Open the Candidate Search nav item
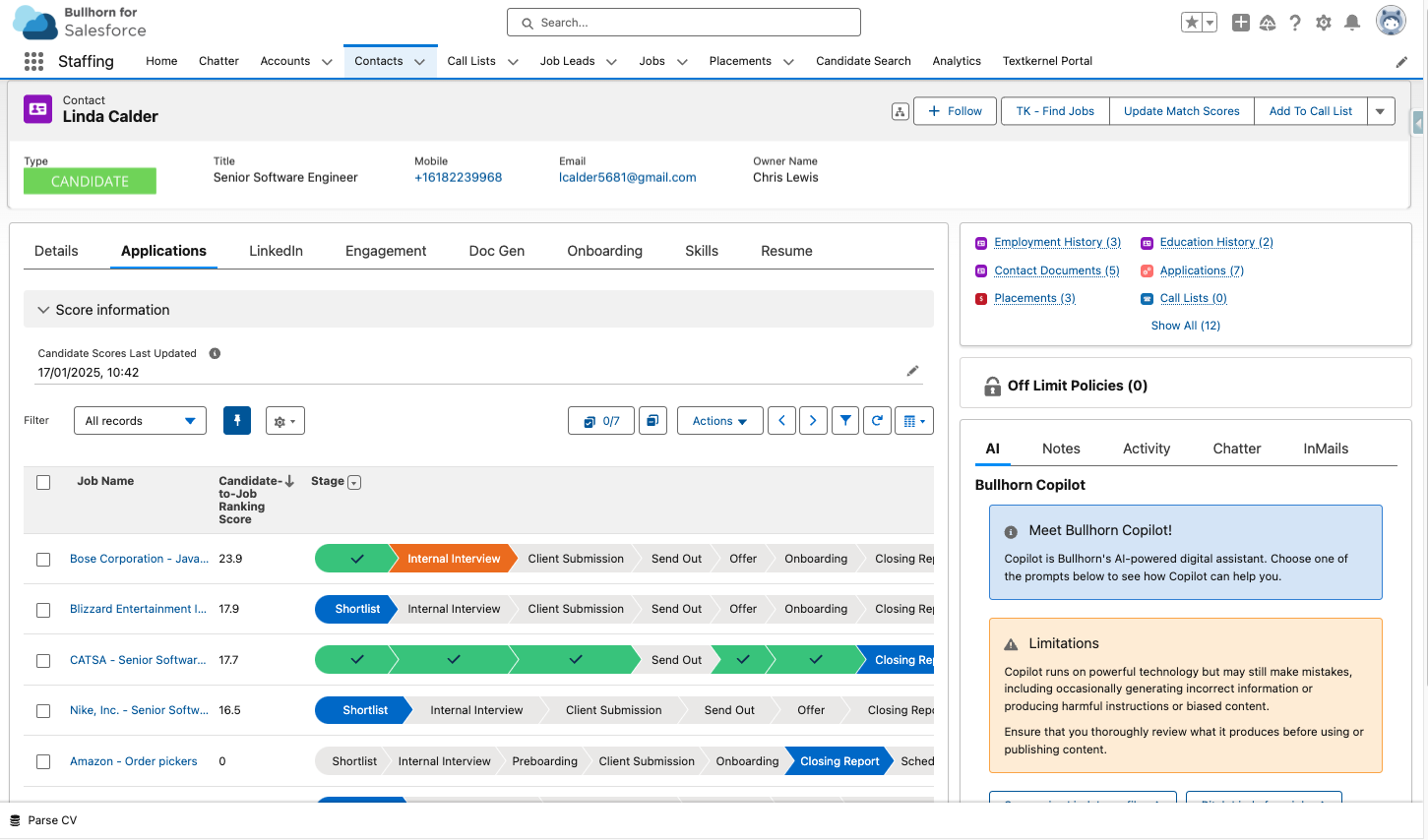Image resolution: width=1428 pixels, height=840 pixels. 863,61
